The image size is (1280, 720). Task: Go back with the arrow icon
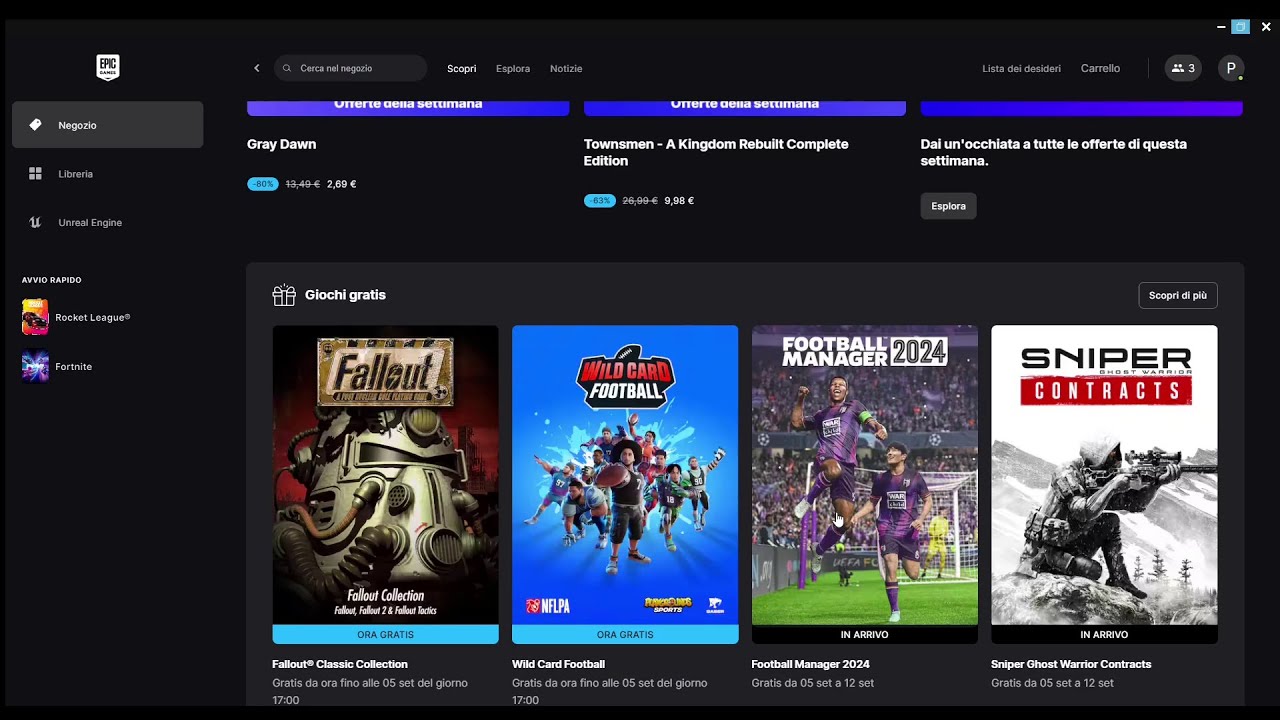[257, 68]
